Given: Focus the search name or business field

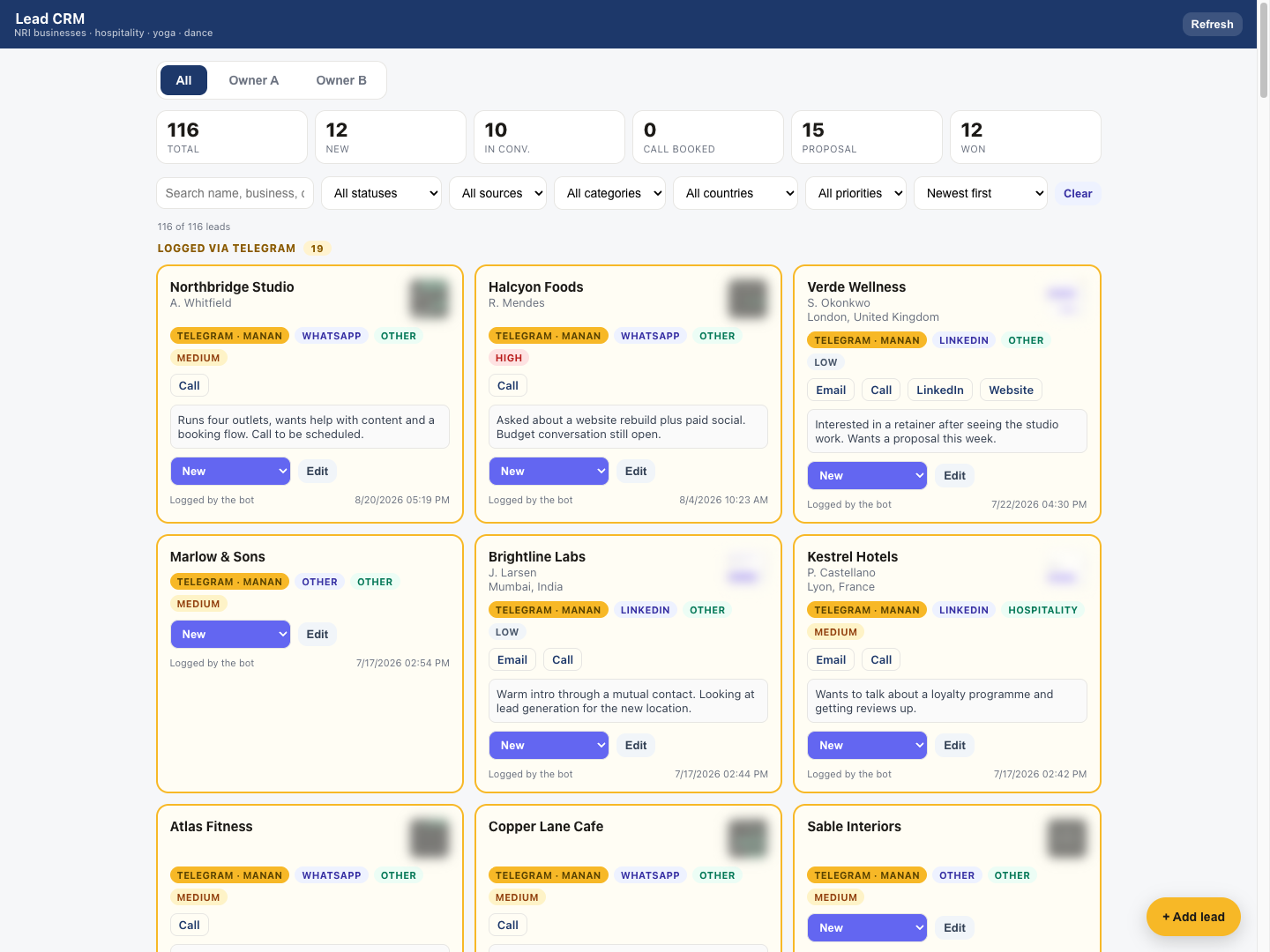Looking at the screenshot, I should pos(235,193).
